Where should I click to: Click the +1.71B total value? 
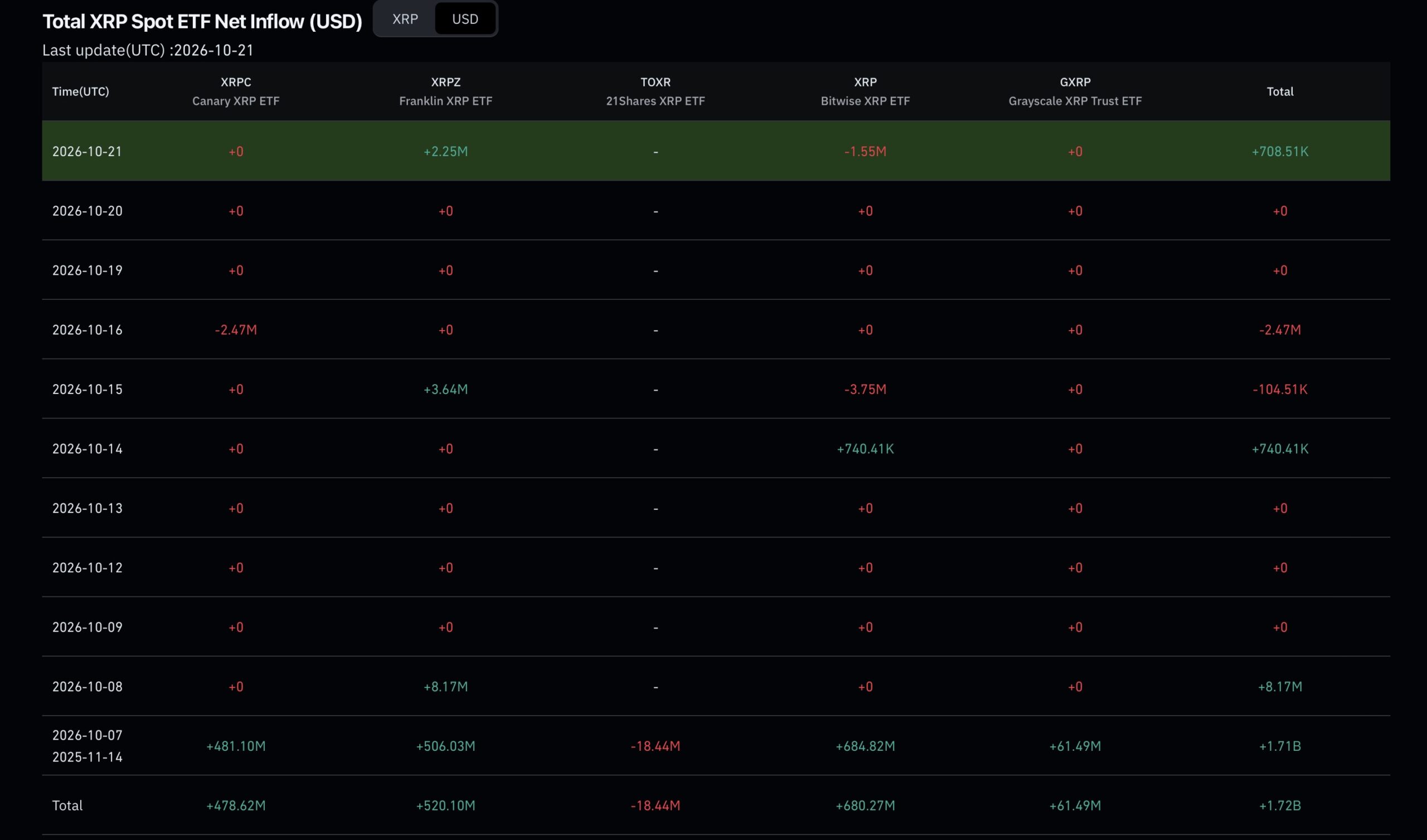point(1280,746)
